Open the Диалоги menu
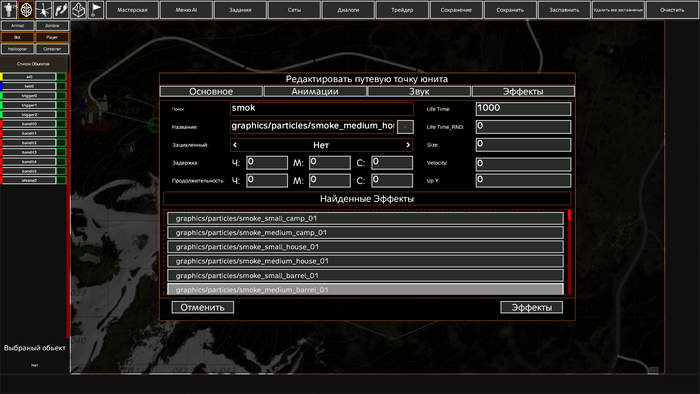700x394 pixels. [x=348, y=10]
